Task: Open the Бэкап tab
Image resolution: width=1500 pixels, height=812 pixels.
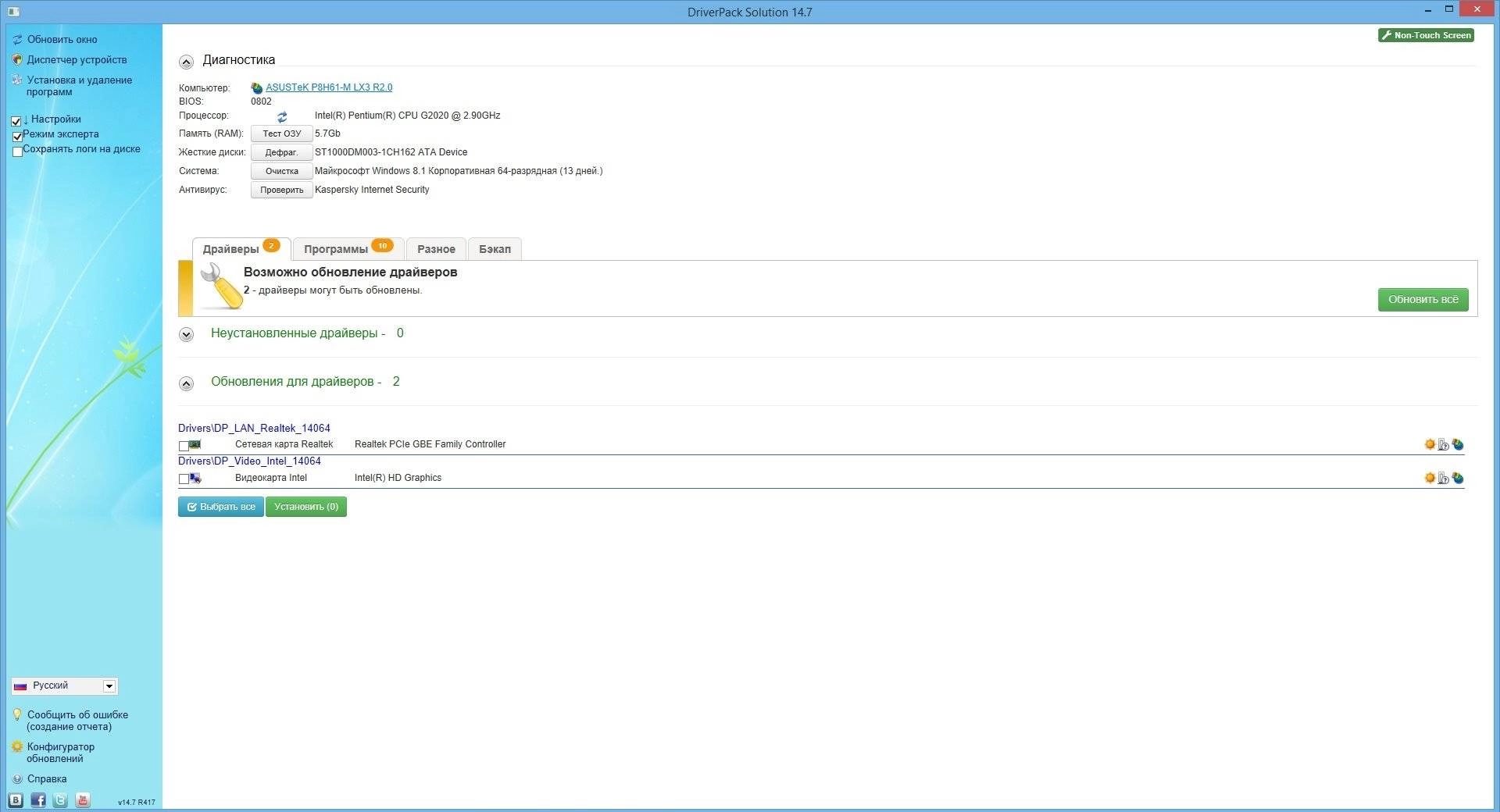Action: coord(495,249)
